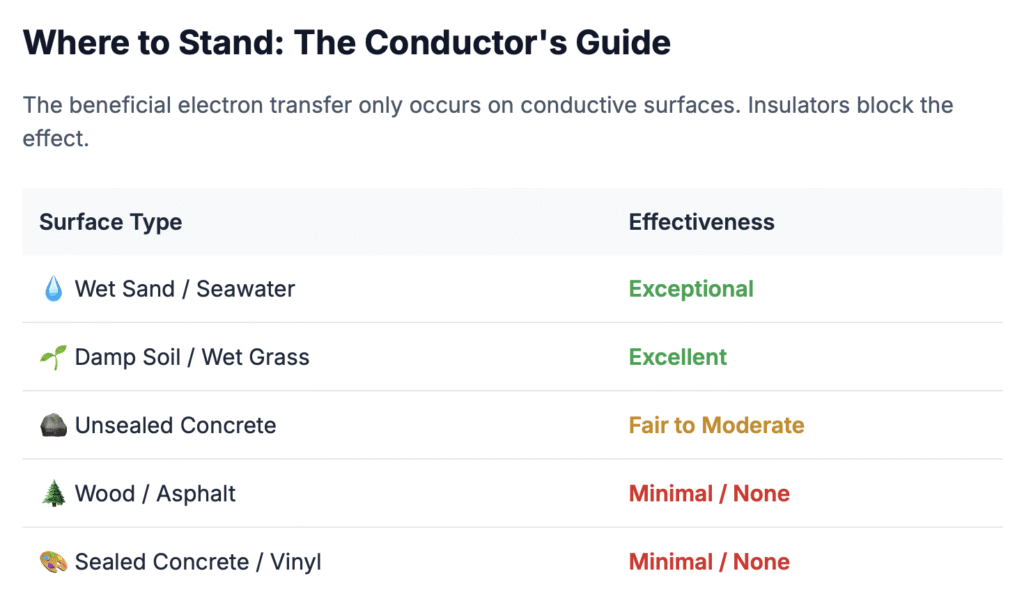Click the orange Fair to Moderate rating
This screenshot has width=1024, height=610.
pos(716,426)
